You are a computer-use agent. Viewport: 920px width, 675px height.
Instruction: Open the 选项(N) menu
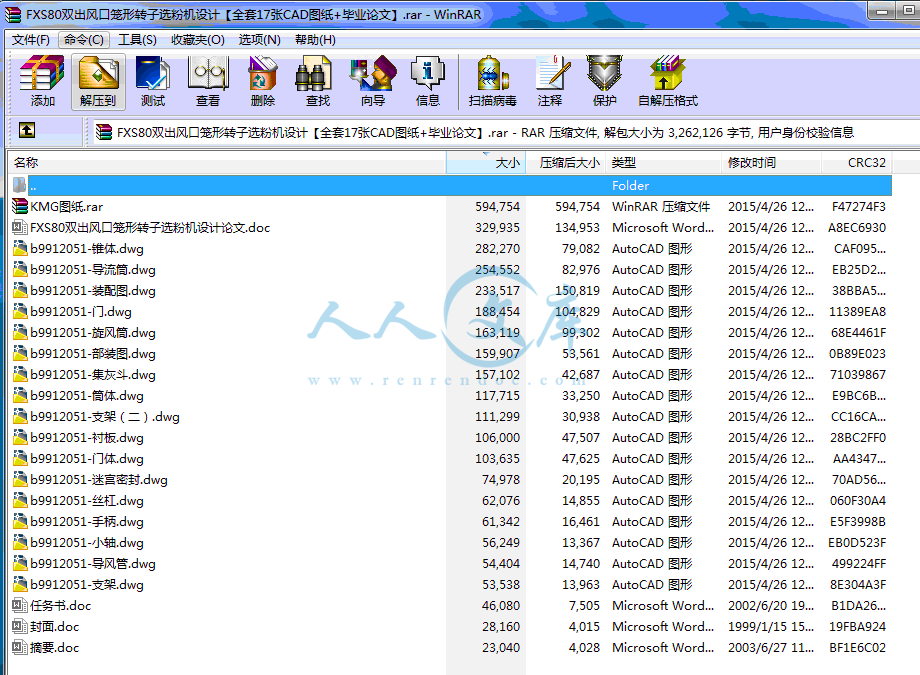click(x=259, y=40)
